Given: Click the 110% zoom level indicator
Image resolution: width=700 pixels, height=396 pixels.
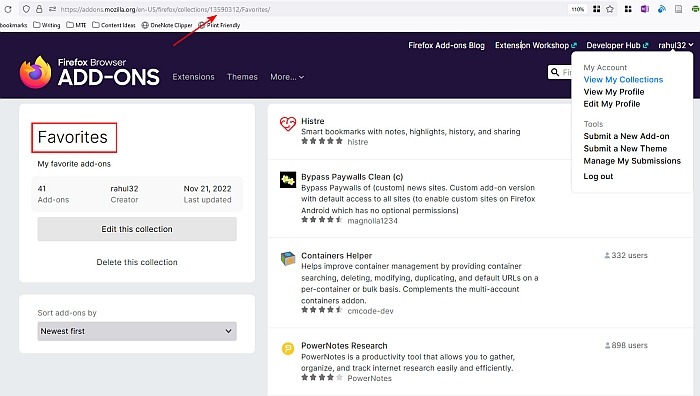Looking at the screenshot, I should click(578, 9).
